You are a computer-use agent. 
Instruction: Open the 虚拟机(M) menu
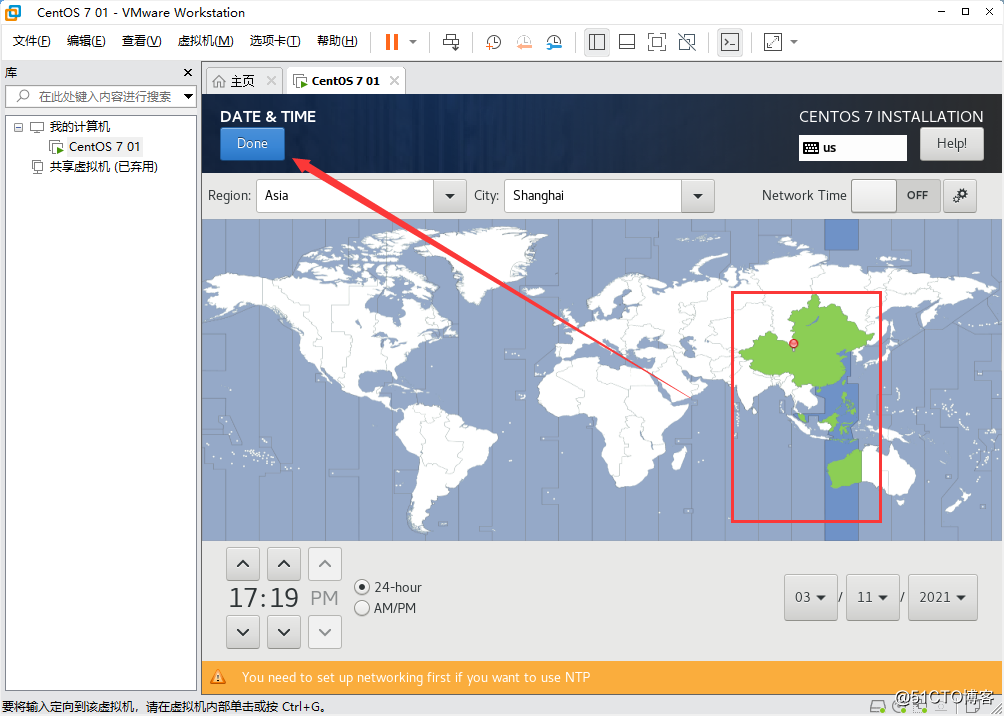[205, 42]
